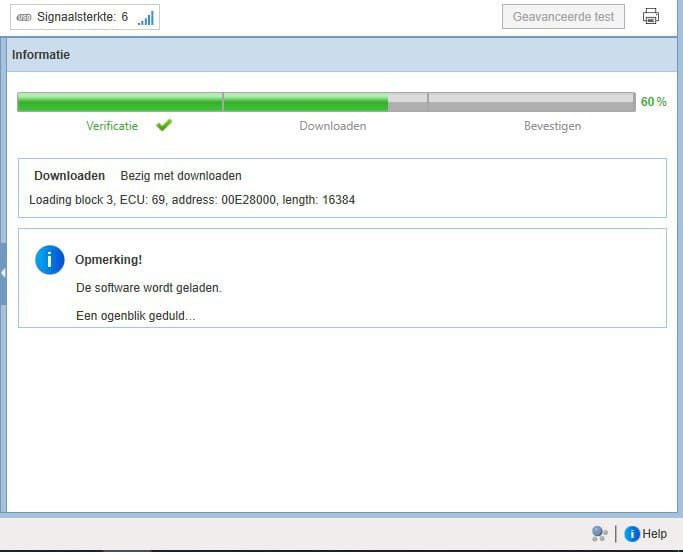
Task: Click the printer icon in the toolbar
Action: pyautogui.click(x=651, y=16)
